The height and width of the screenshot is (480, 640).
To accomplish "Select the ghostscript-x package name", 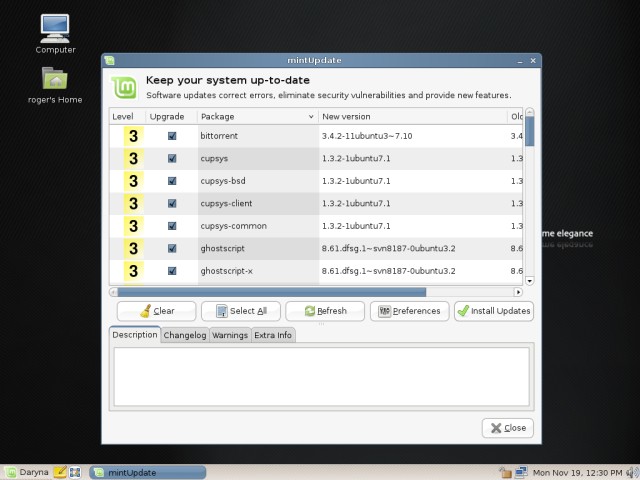I will (227, 271).
